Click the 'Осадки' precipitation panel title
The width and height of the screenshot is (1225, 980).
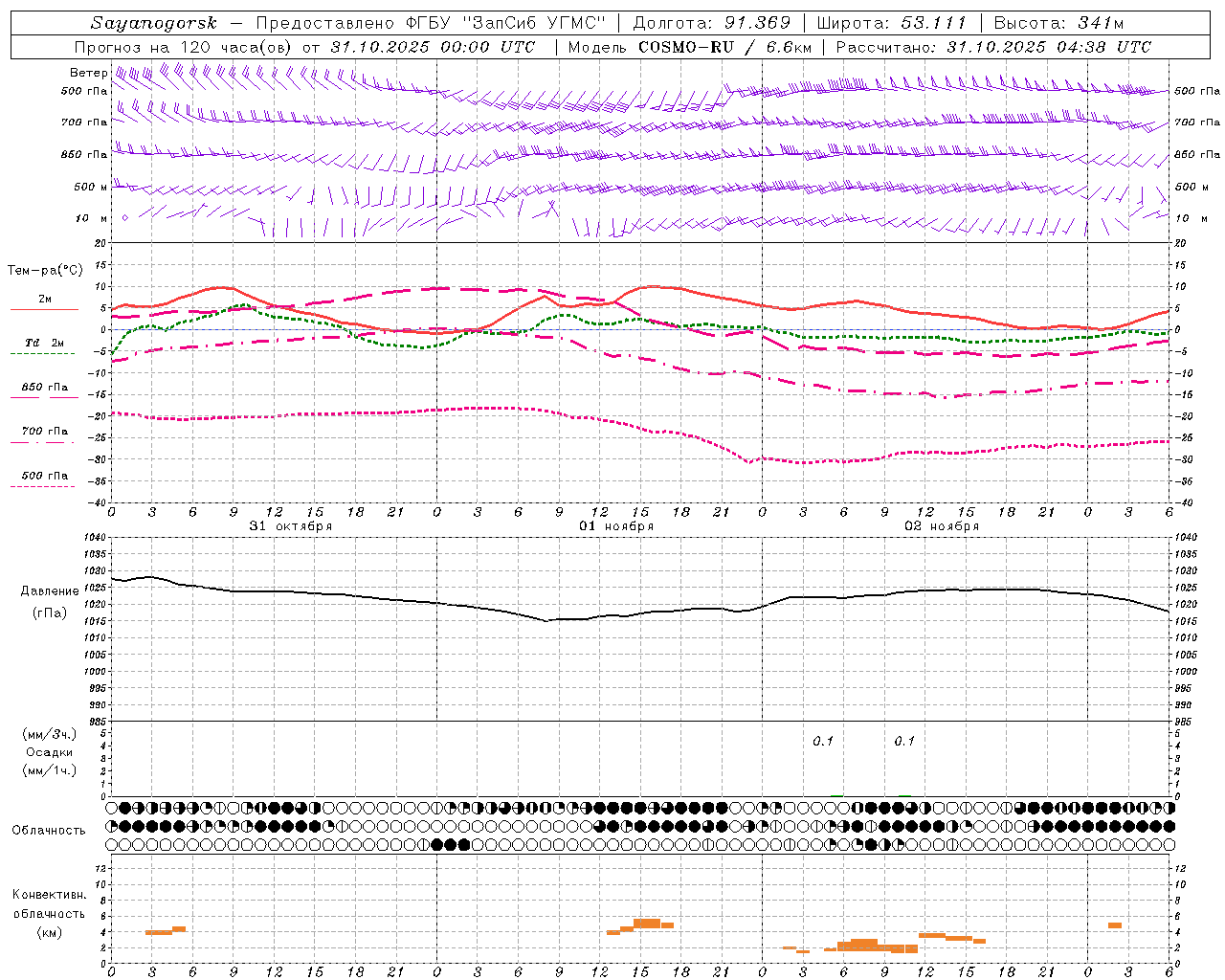point(50,752)
